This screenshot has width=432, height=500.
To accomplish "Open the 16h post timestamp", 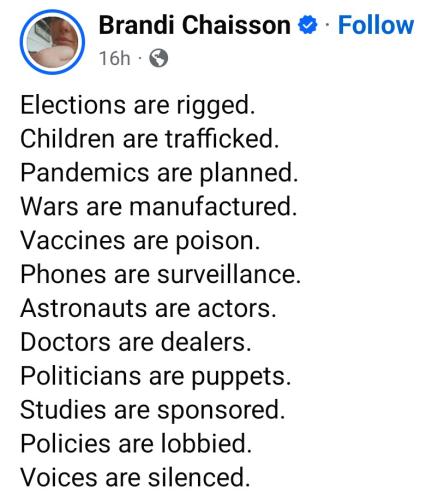I will tap(115, 58).
